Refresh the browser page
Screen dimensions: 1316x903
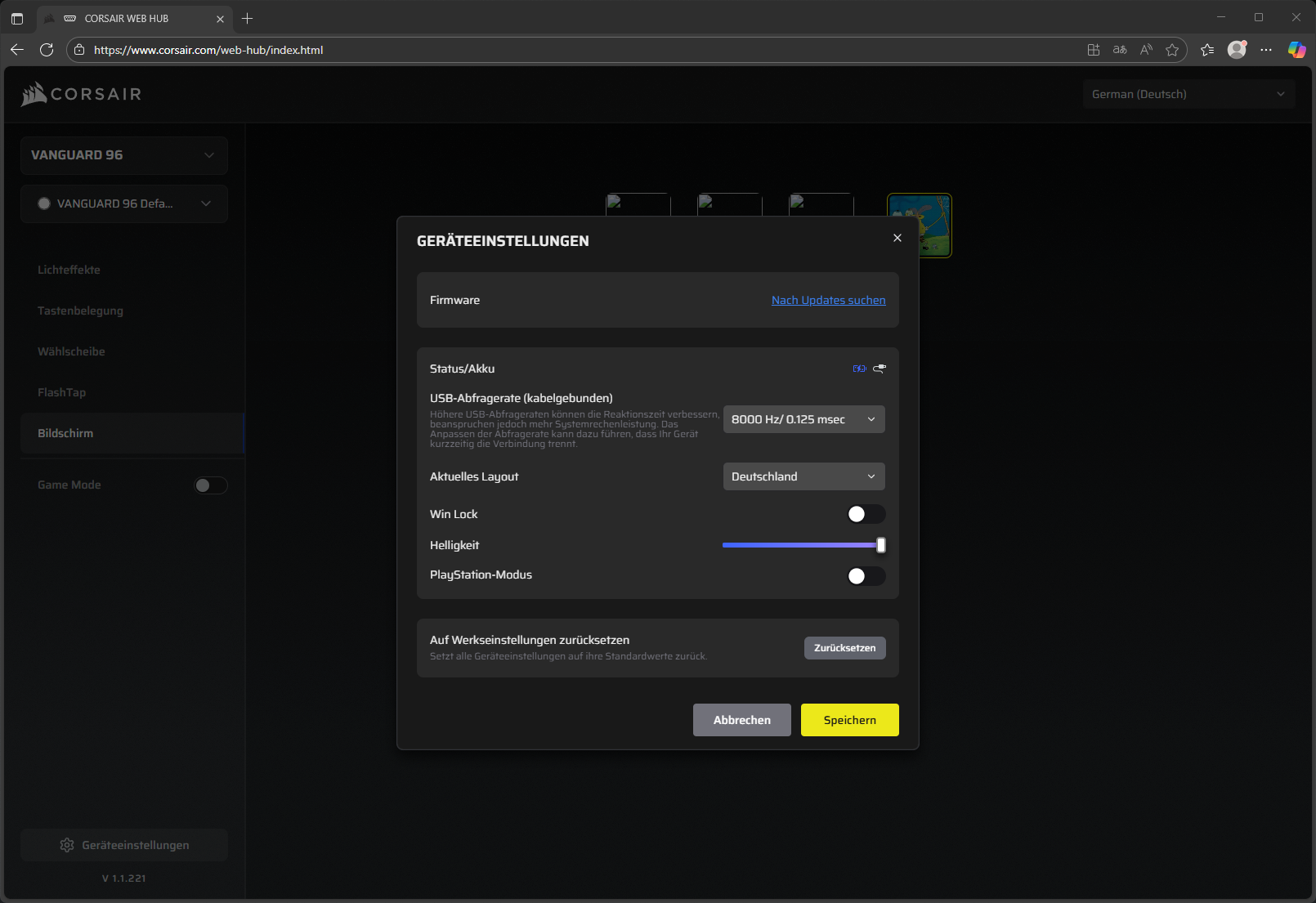point(47,50)
